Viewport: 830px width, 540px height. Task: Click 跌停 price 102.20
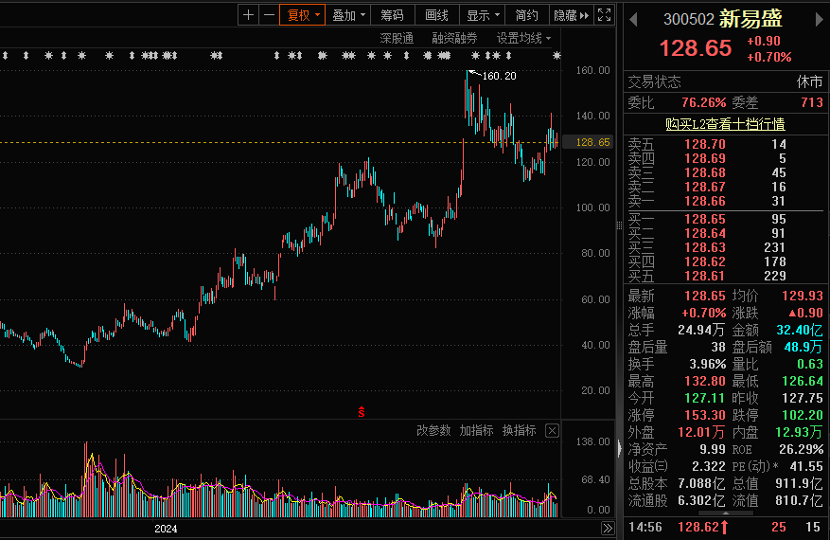click(802, 415)
